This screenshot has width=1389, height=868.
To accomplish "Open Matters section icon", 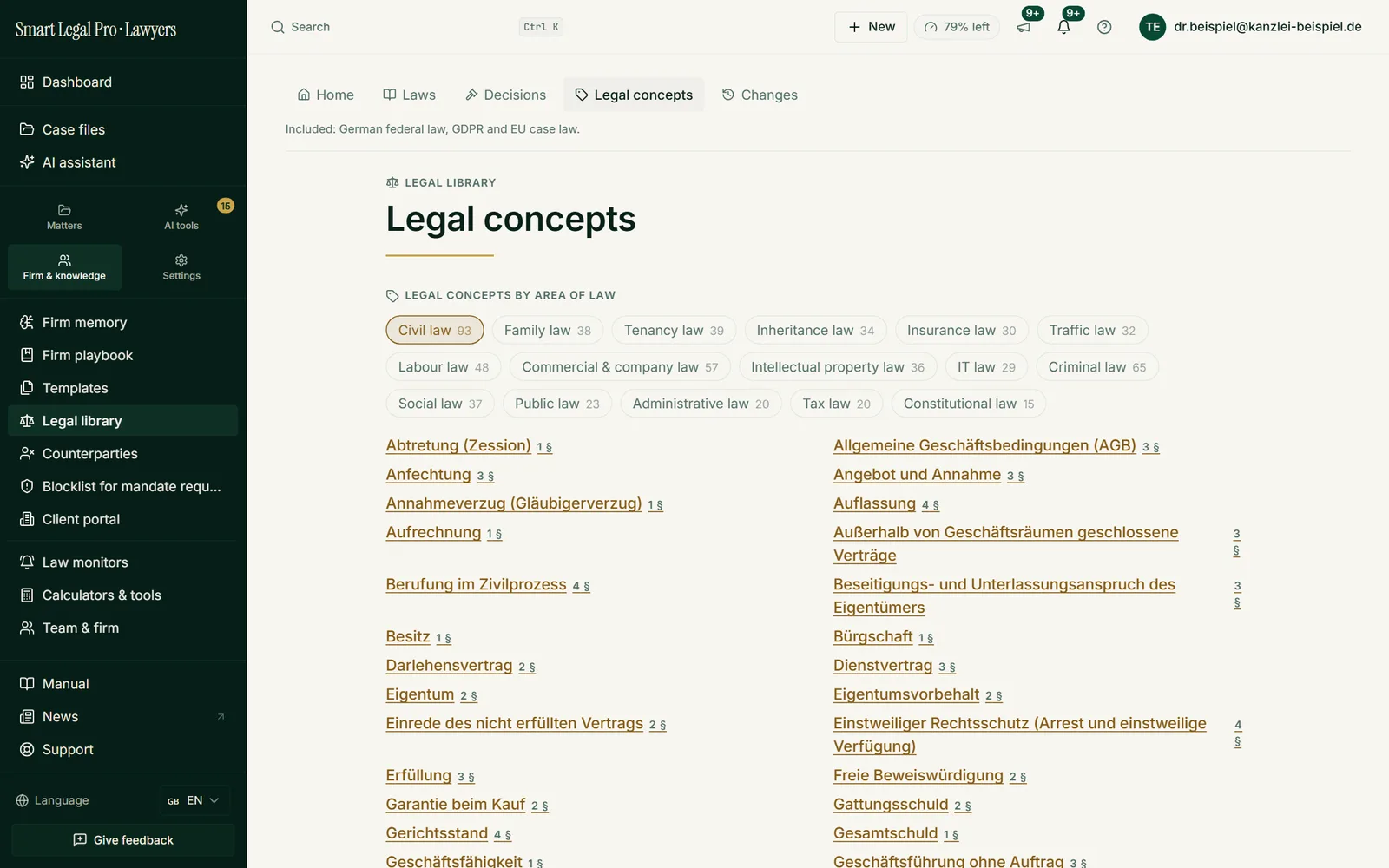I will 64,217.
